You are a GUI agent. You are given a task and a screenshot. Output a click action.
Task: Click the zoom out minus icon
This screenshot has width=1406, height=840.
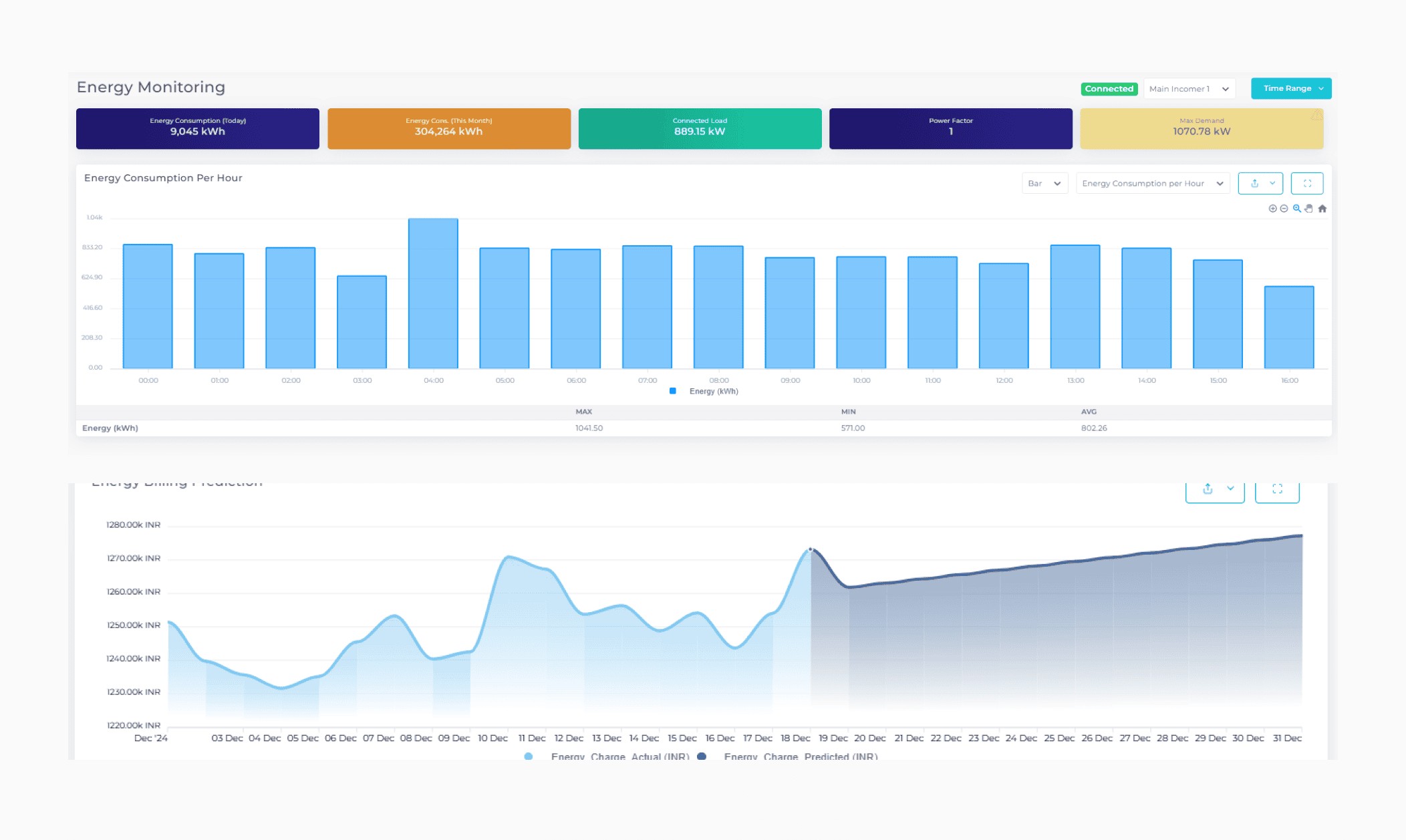point(1284,208)
